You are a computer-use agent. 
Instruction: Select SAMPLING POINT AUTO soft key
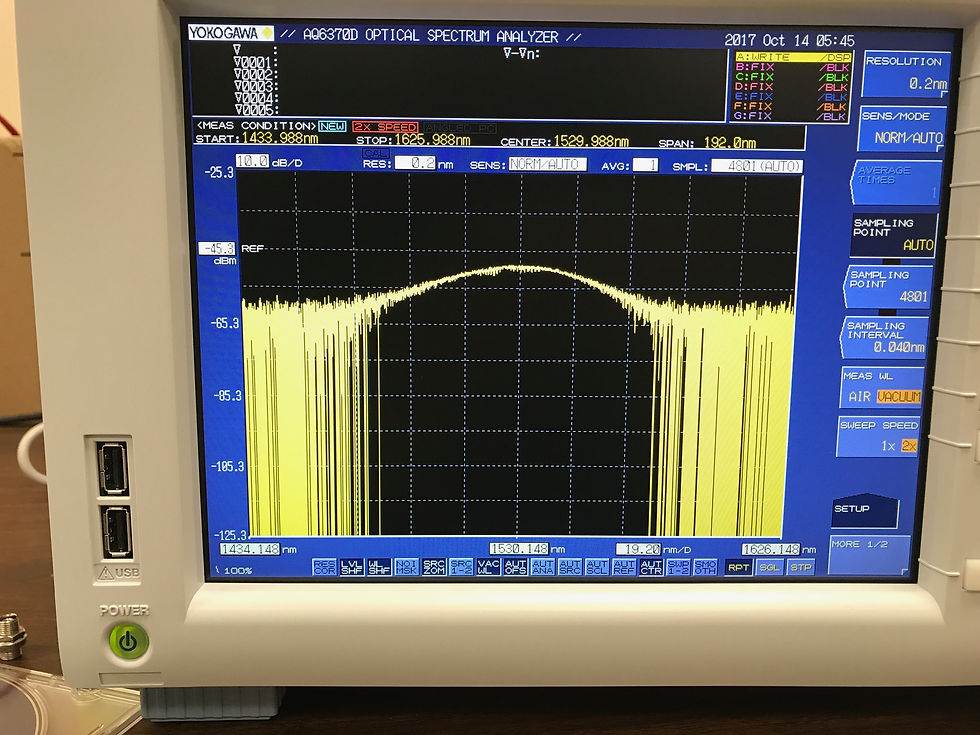(894, 234)
